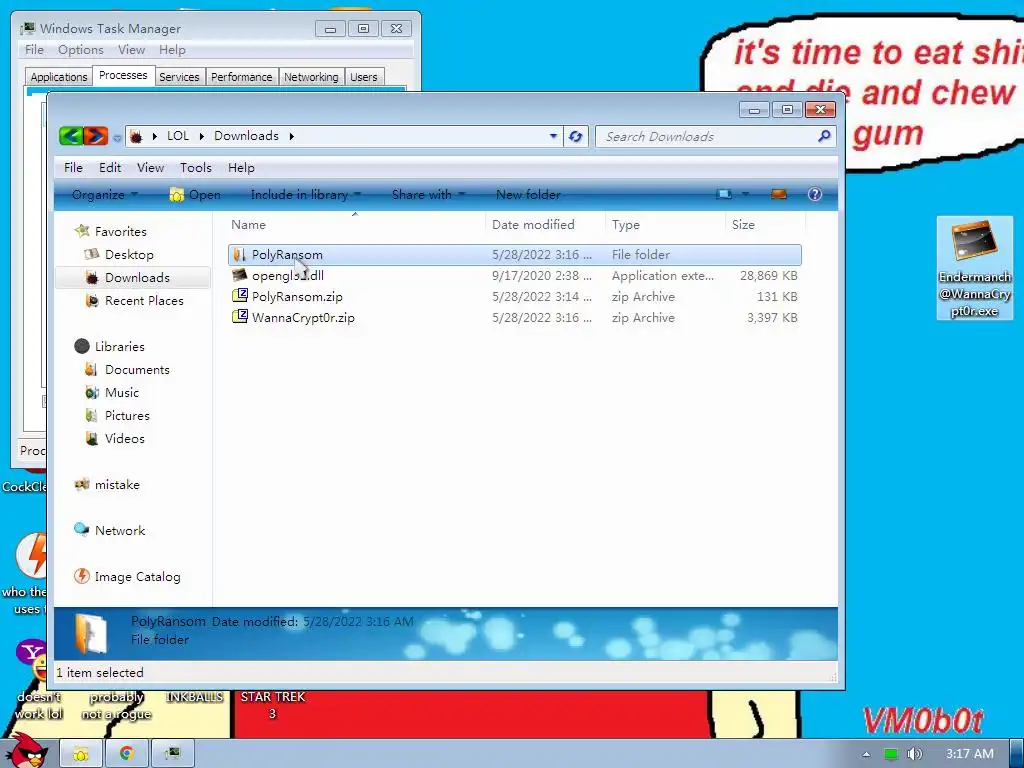Viewport: 1024px width, 768px height.
Task: Switch to Task Manager taskbar icon
Action: point(172,754)
